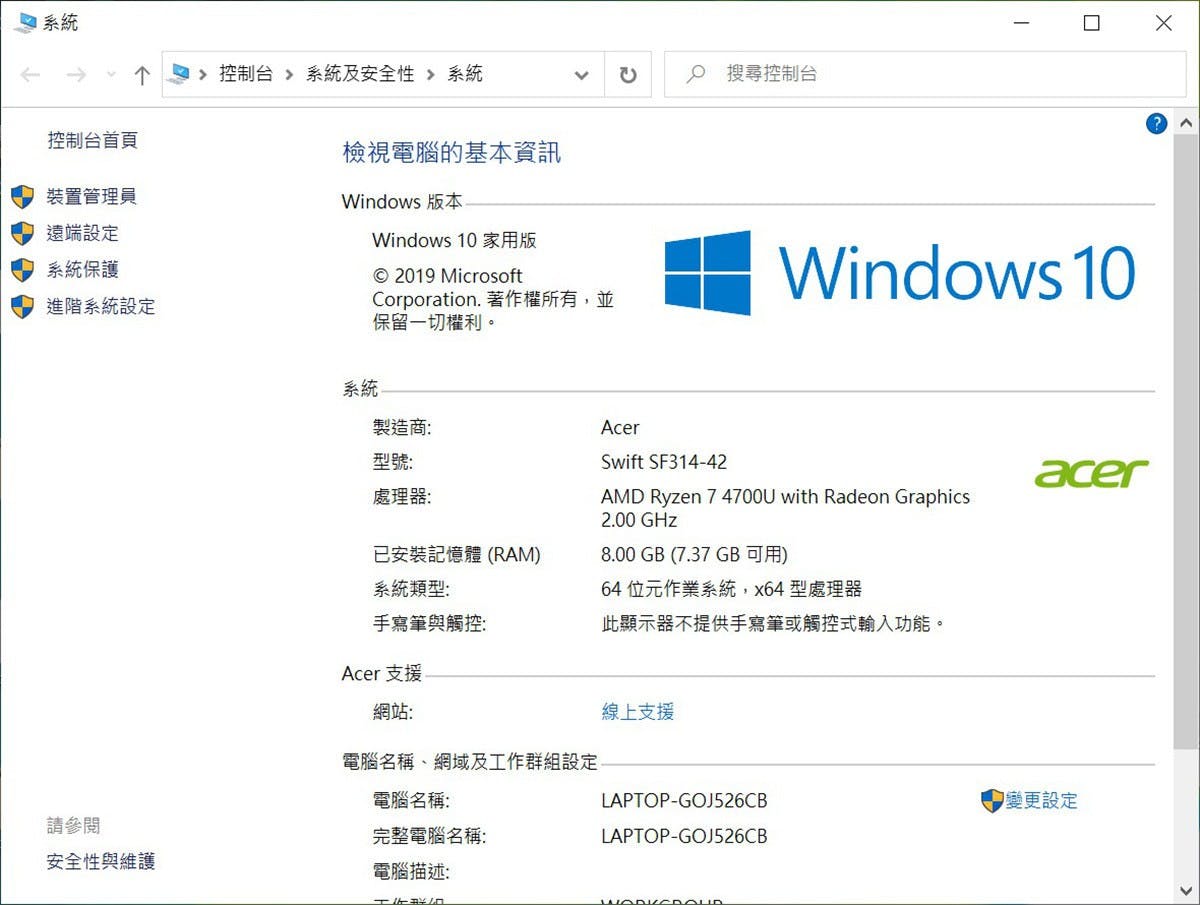
Task: Select 系統及安全性 in the breadcrumb
Action: pyautogui.click(x=360, y=74)
